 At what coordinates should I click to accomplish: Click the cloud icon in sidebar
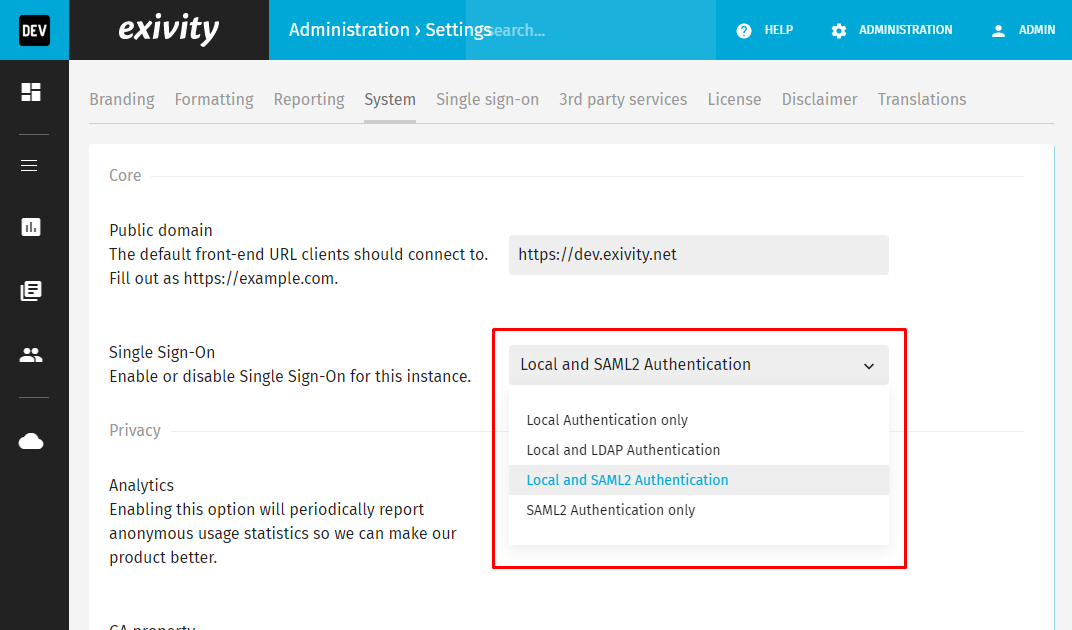[x=31, y=441]
